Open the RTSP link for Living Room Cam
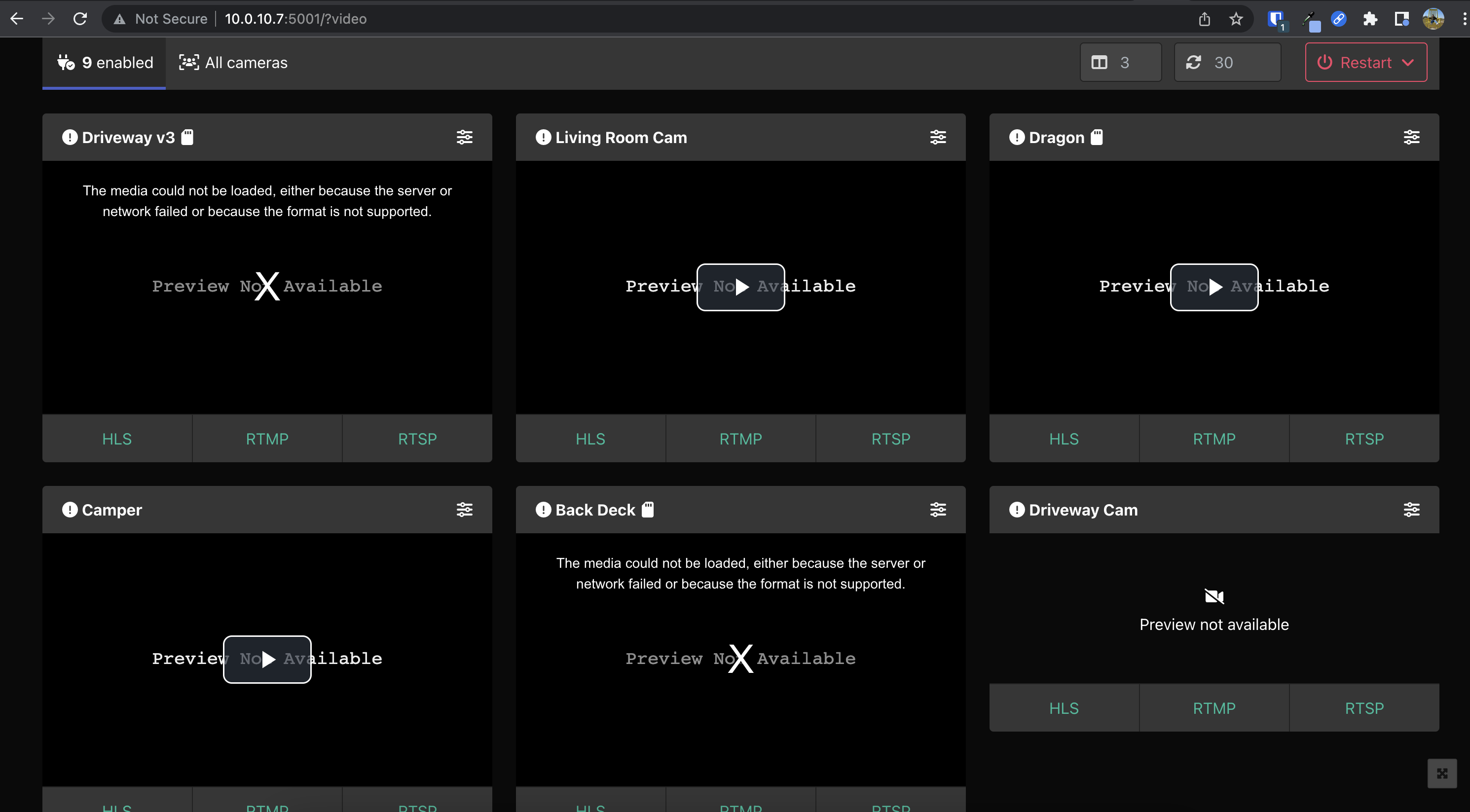 coord(891,438)
